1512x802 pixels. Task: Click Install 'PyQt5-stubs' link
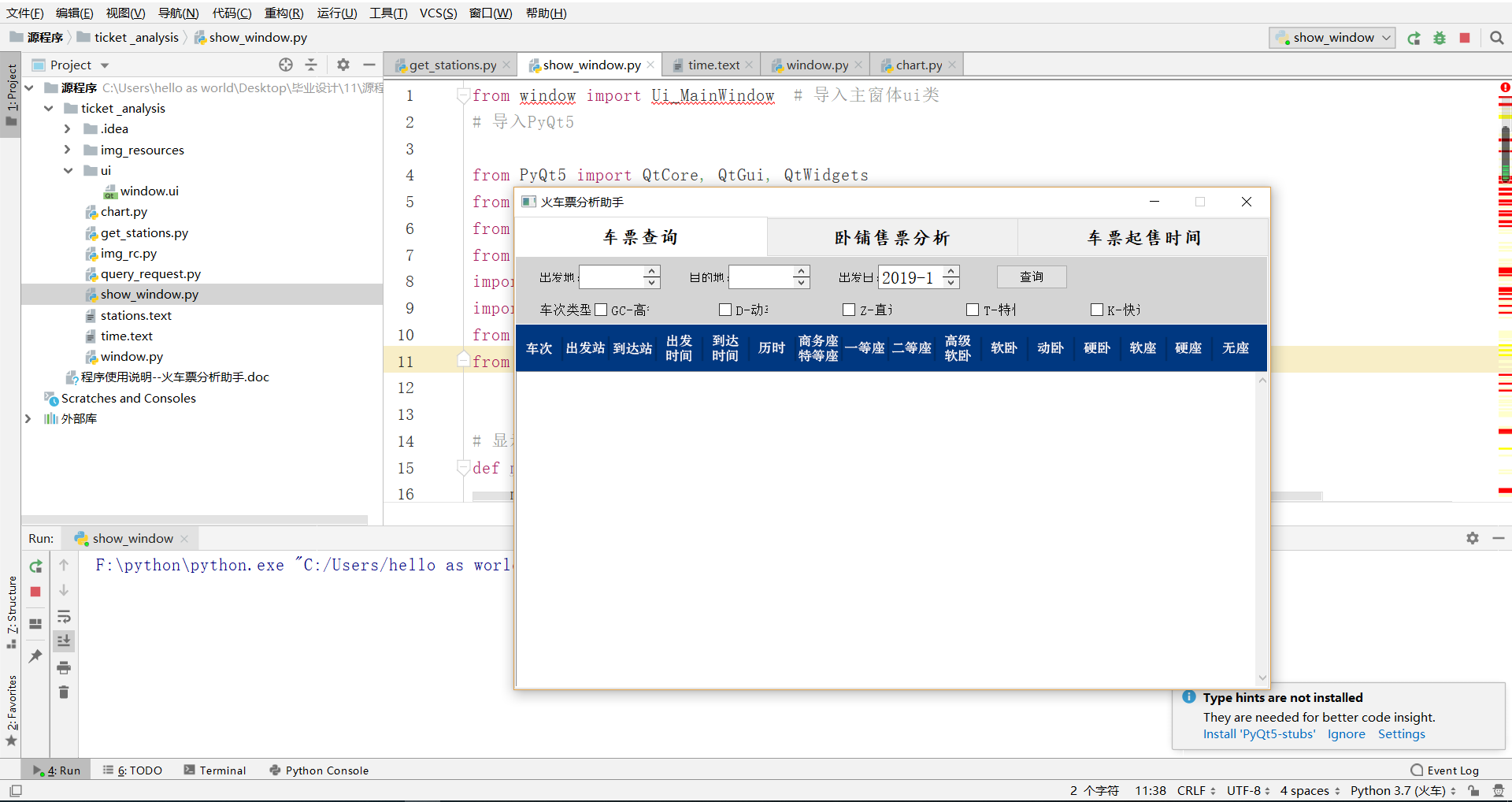click(x=1259, y=734)
